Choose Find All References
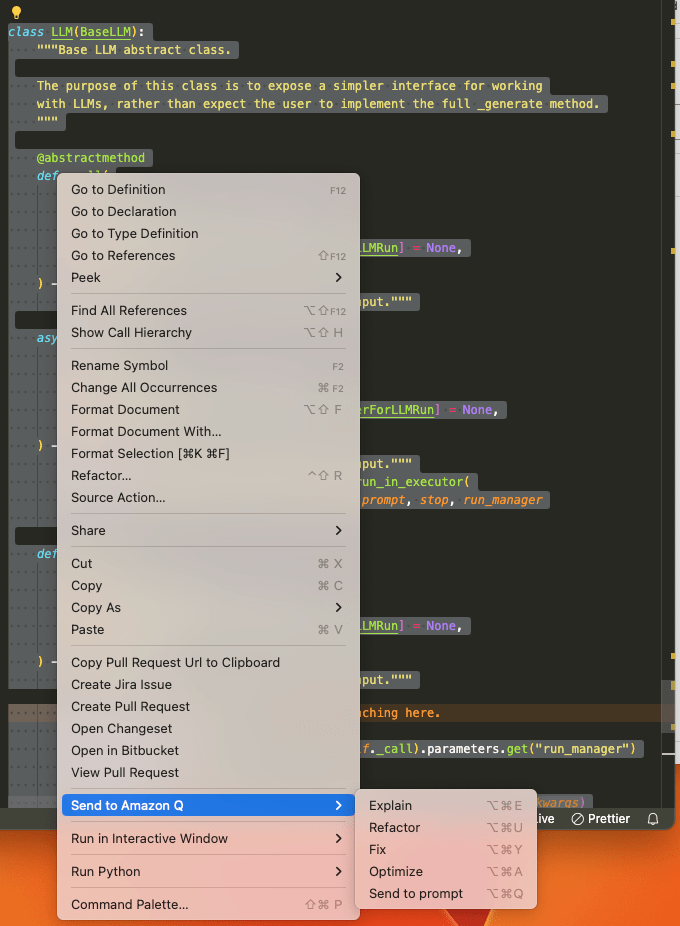Viewport: 680px width, 926px height. [129, 310]
